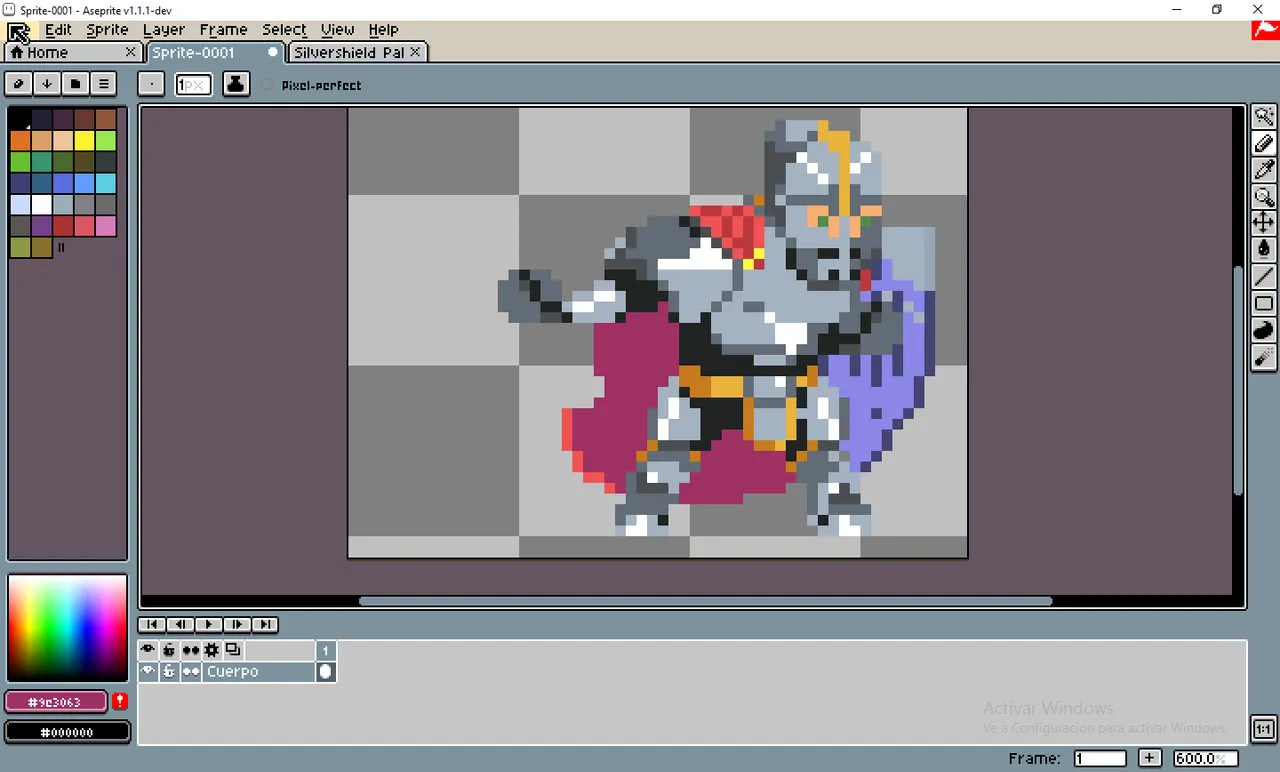This screenshot has width=1280, height=772.
Task: Open the ink type selector button
Action: [236, 84]
